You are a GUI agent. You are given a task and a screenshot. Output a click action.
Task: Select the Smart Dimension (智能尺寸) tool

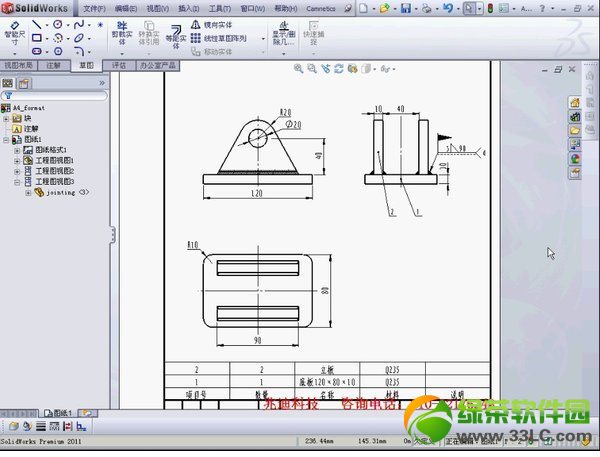click(x=15, y=33)
